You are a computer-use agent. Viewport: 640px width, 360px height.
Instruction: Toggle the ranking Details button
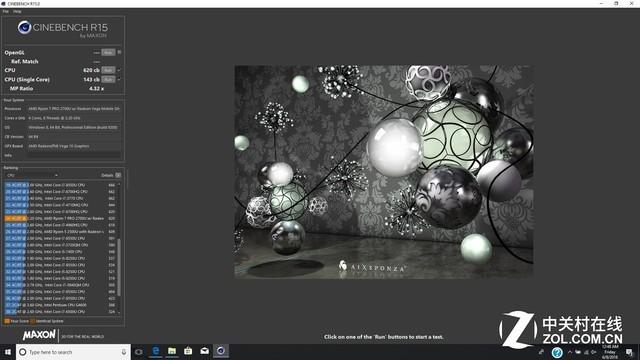[118, 175]
